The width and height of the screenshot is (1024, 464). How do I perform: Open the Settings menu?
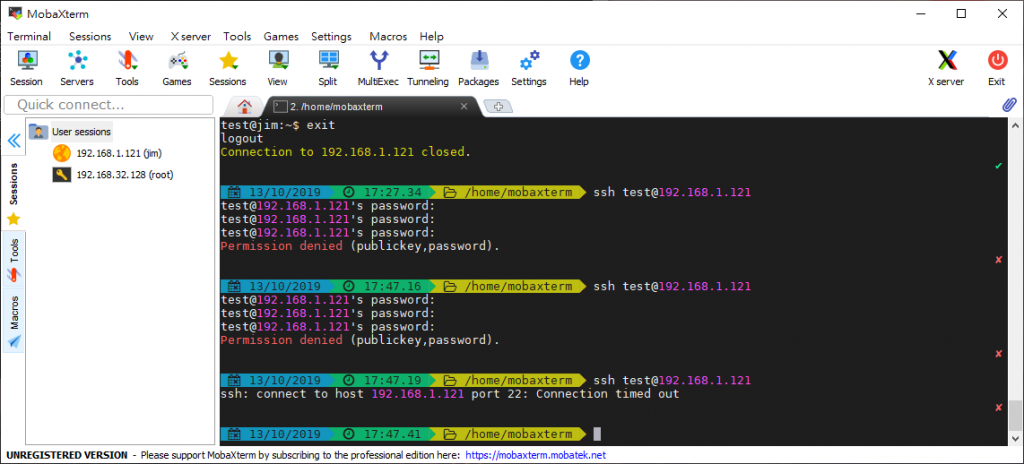click(x=331, y=37)
